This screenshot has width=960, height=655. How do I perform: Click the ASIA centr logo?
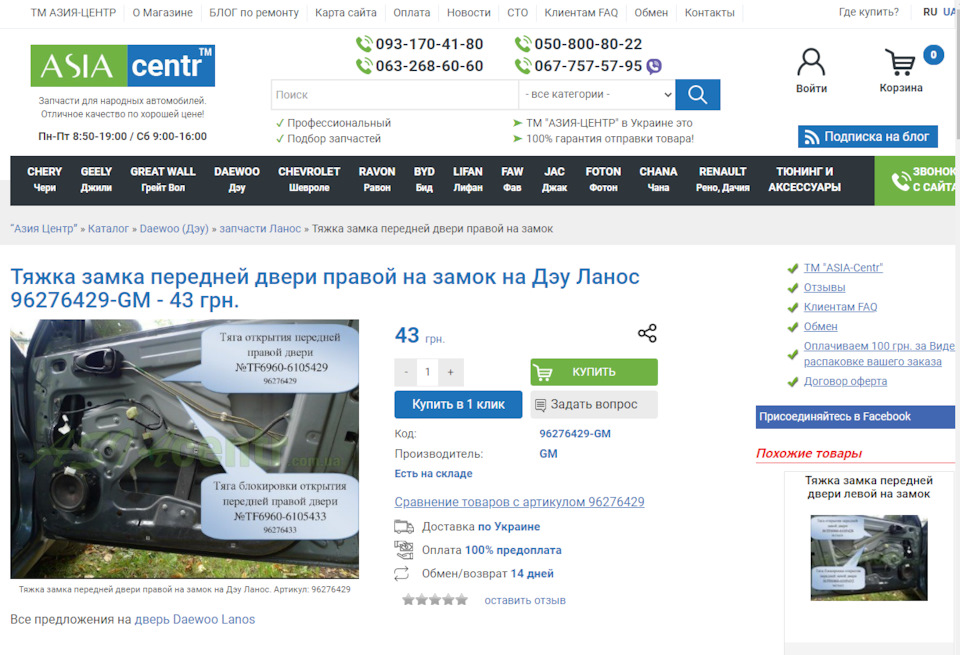[122, 66]
